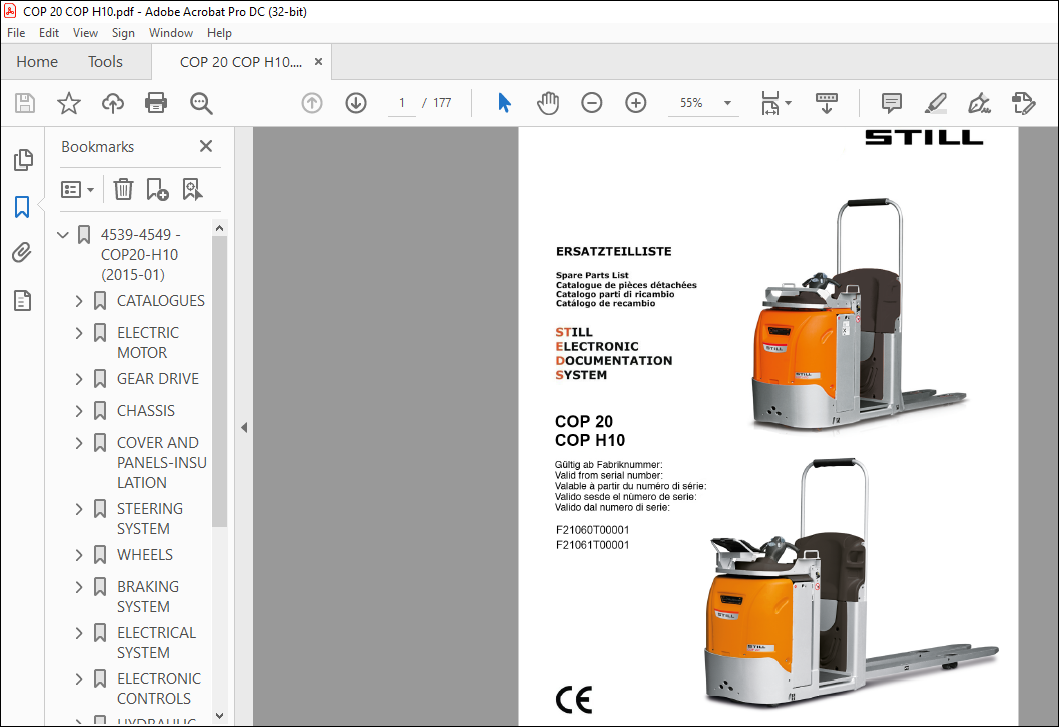1059x727 pixels.
Task: Select the GEAR DRIVE bookmark label
Action: 158,379
